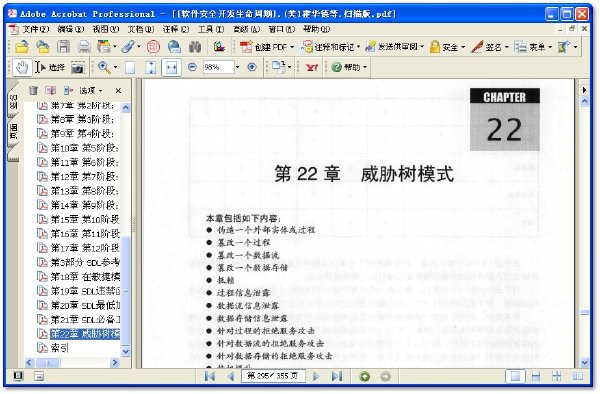
Task: Set view to Fit Page icon
Action: pos(151,68)
